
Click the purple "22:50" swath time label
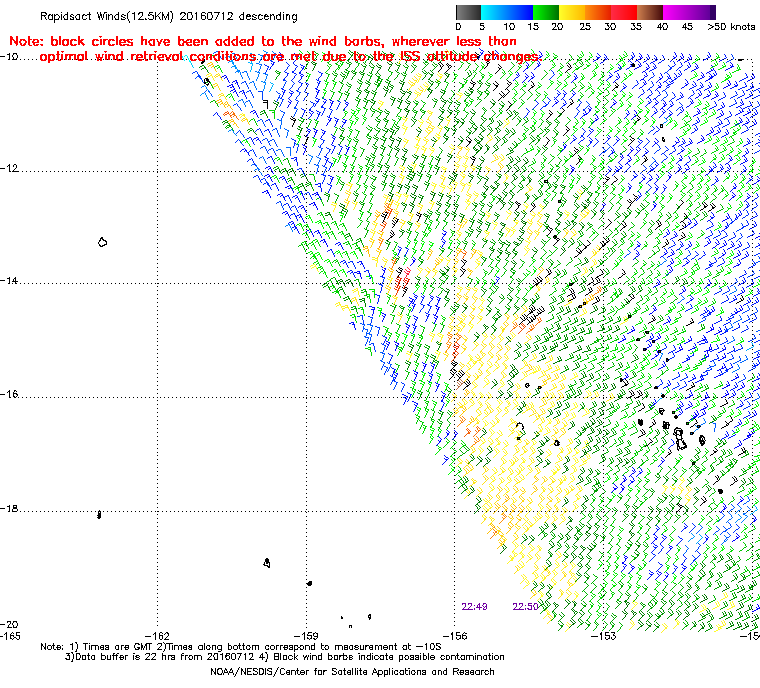525,607
